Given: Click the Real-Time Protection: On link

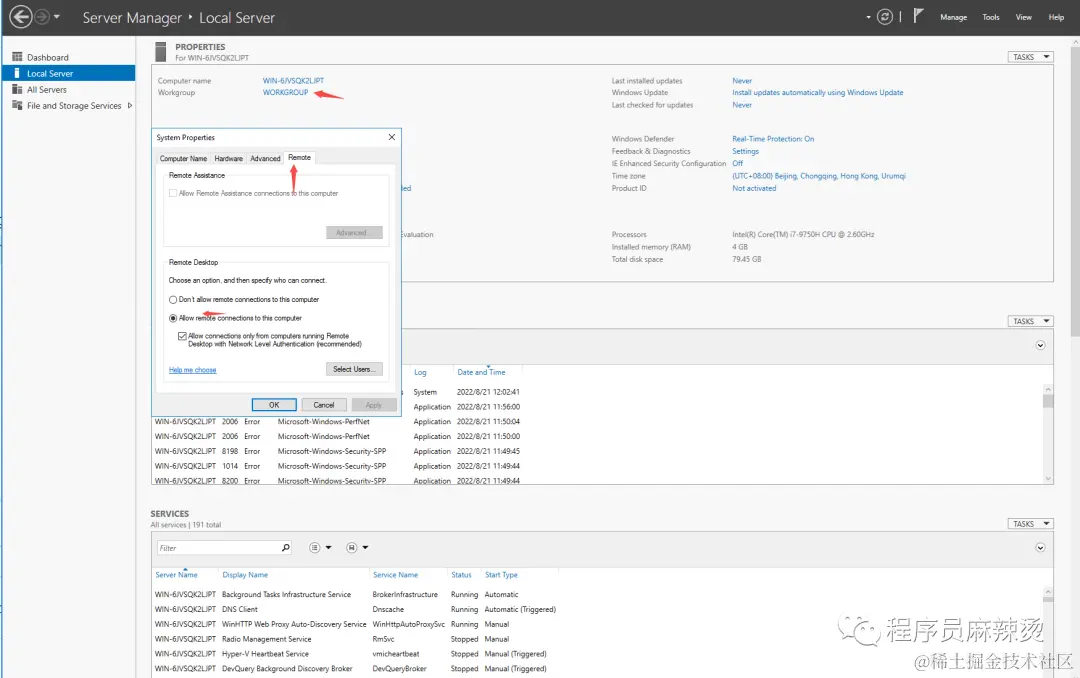Looking at the screenshot, I should click(773, 138).
